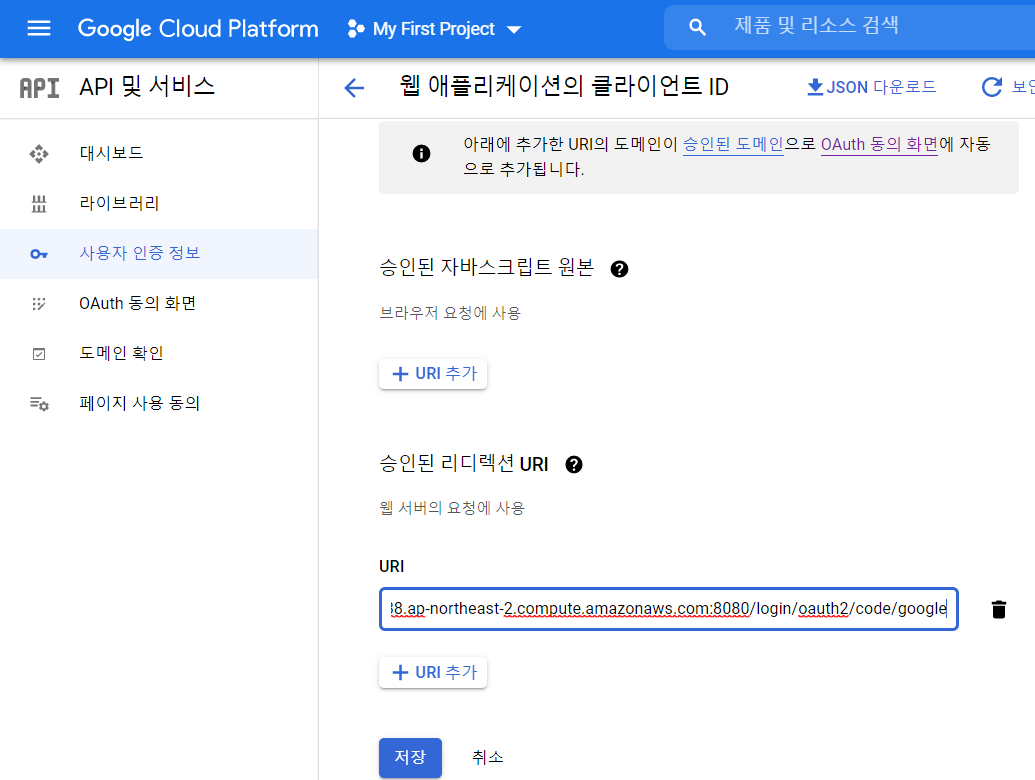Open 페이지 사용 동의 sidebar item
Screen dimensions: 1035x780
pyautogui.click(x=159, y=403)
